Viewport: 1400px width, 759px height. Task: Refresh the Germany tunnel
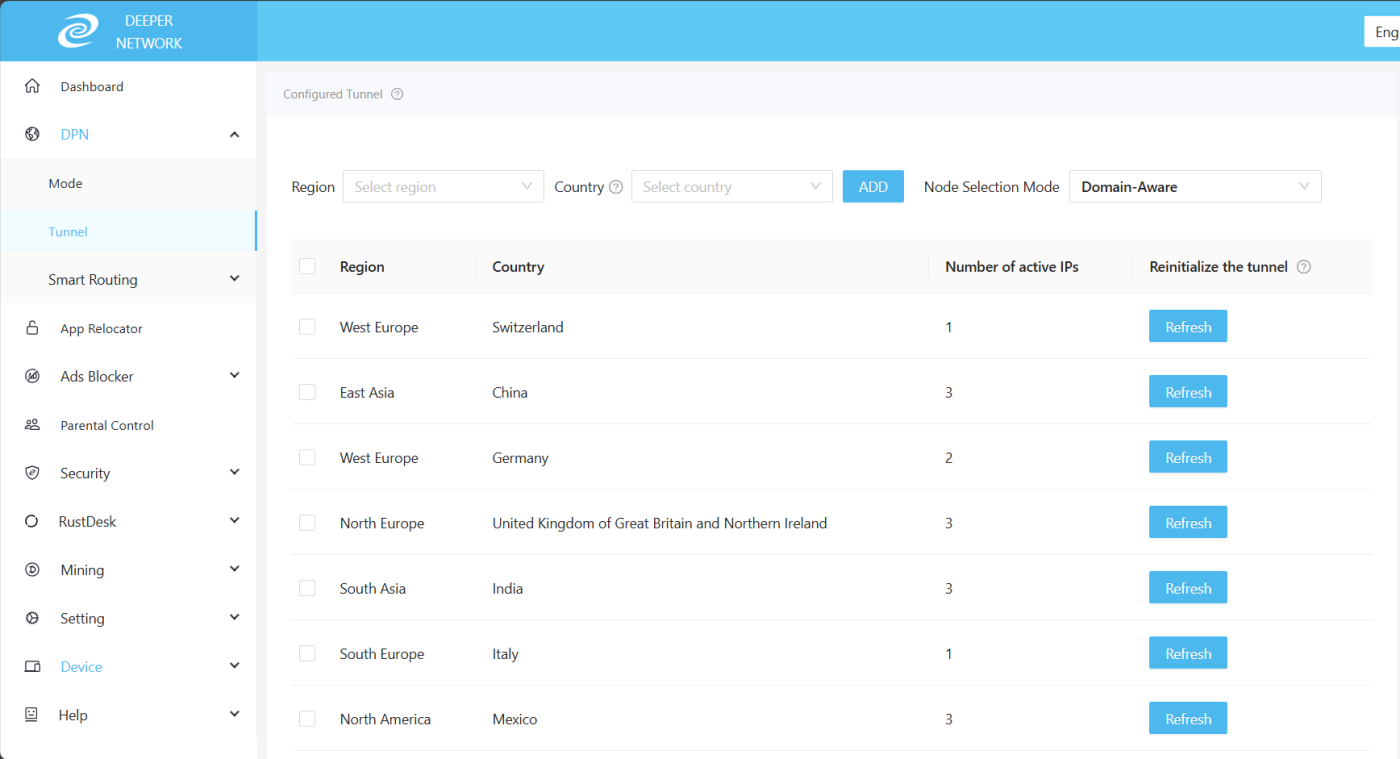[x=1187, y=458]
